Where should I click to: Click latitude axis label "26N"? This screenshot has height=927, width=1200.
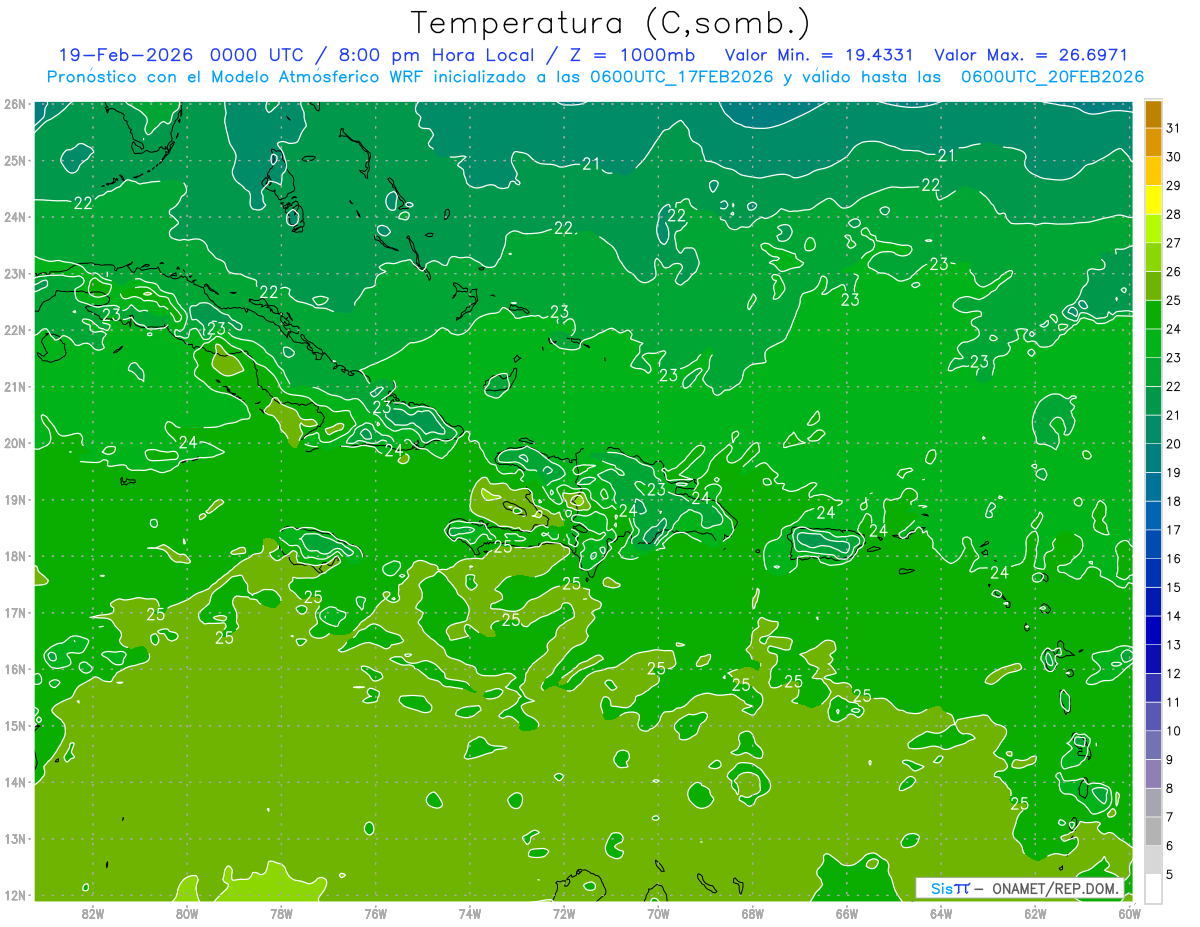pos(14,104)
